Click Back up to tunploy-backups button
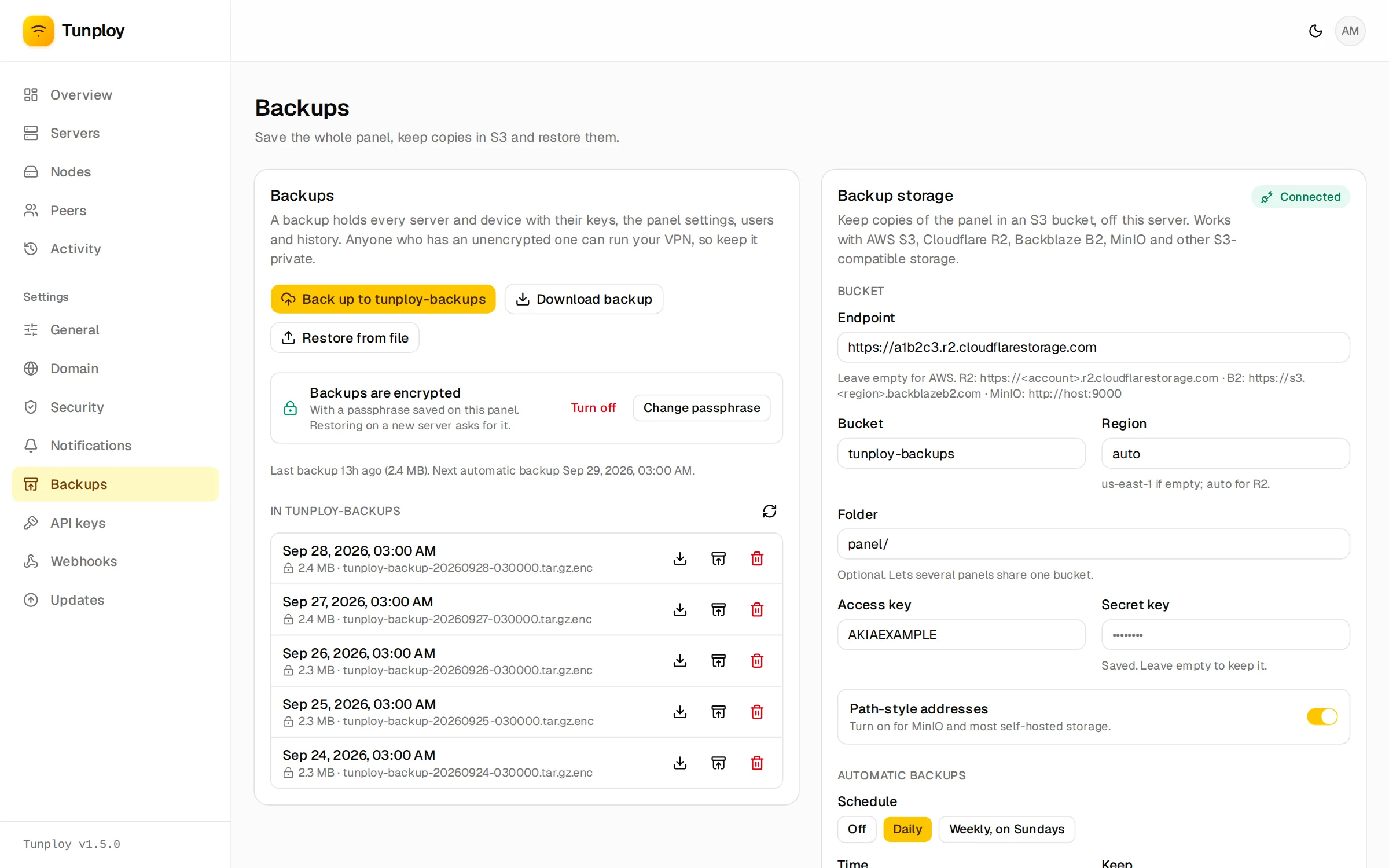The image size is (1389, 868). (x=383, y=299)
